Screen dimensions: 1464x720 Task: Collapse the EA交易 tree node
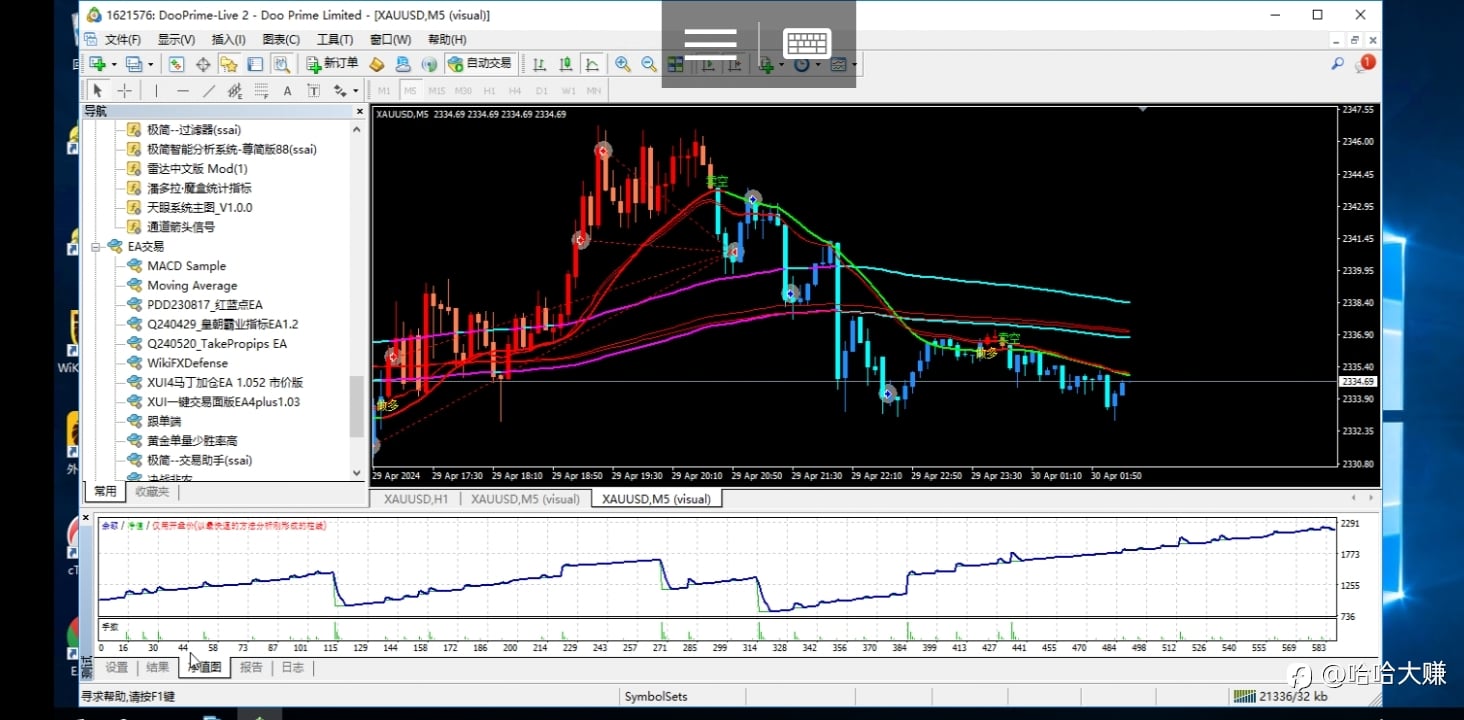[97, 246]
